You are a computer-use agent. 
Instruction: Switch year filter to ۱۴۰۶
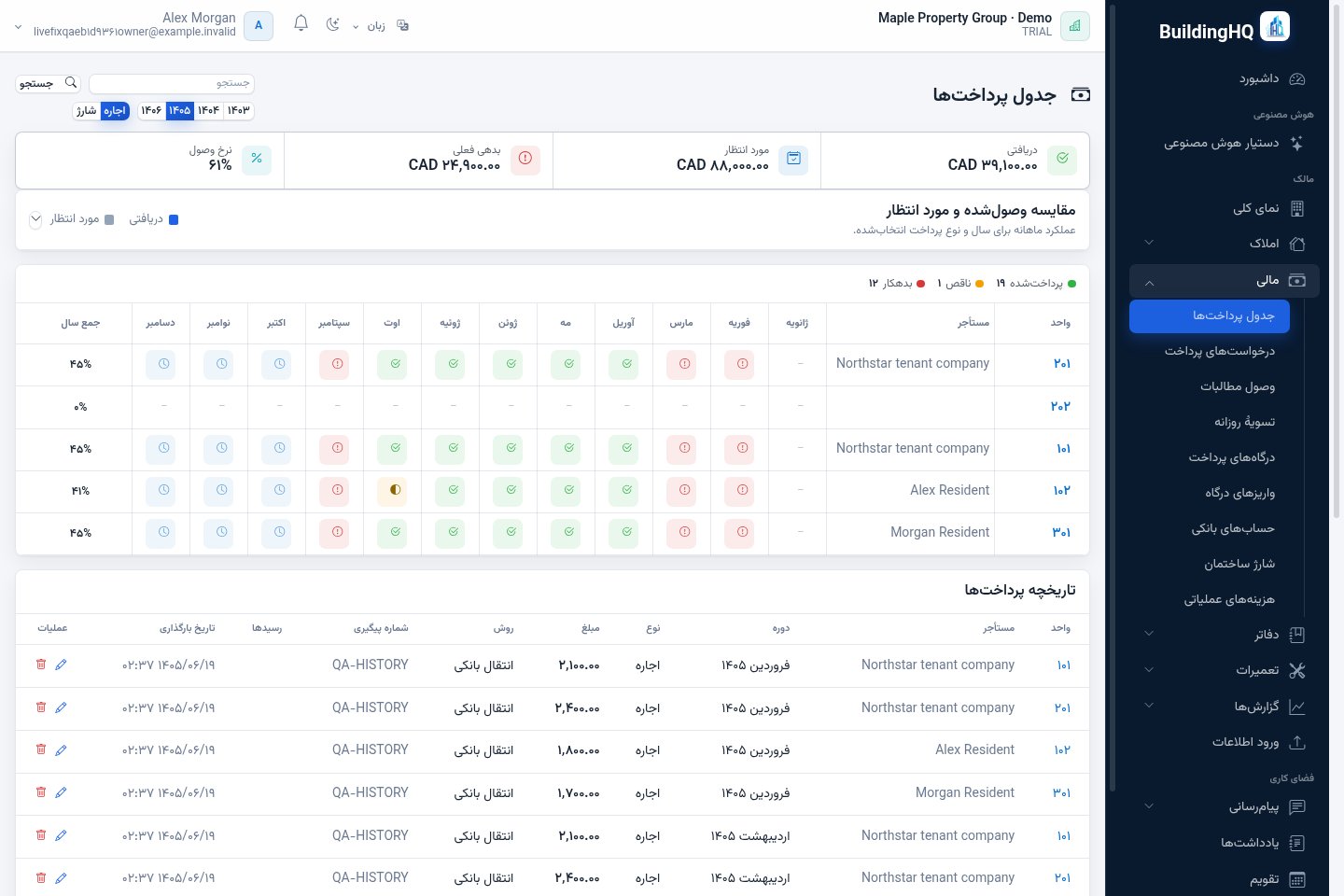pyautogui.click(x=151, y=110)
